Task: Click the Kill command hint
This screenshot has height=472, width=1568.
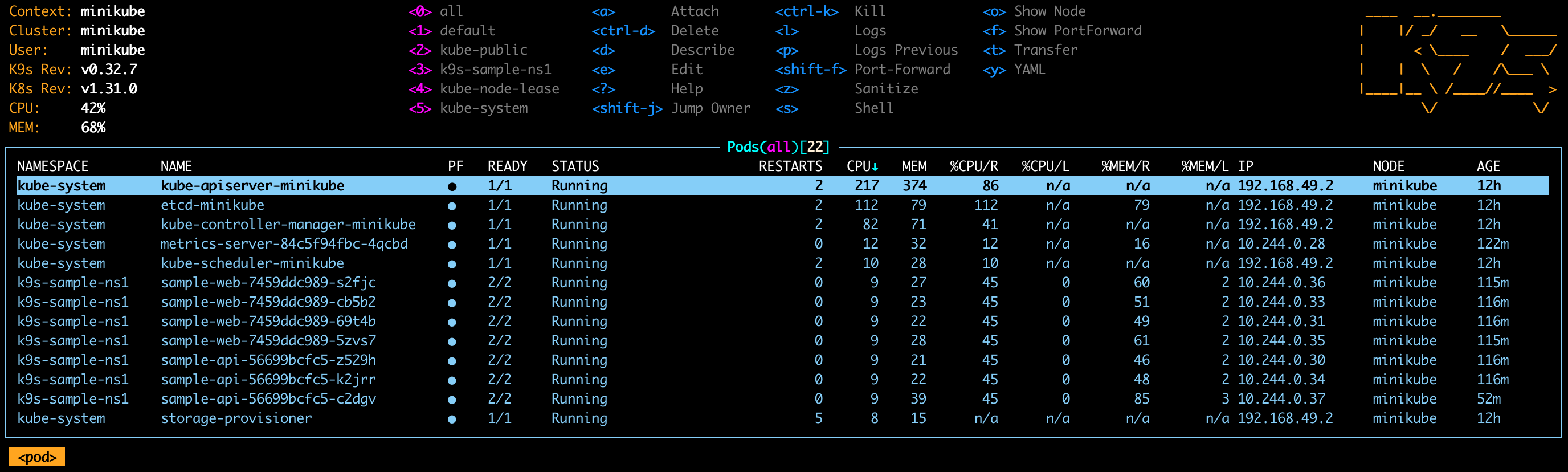Action: point(870,11)
